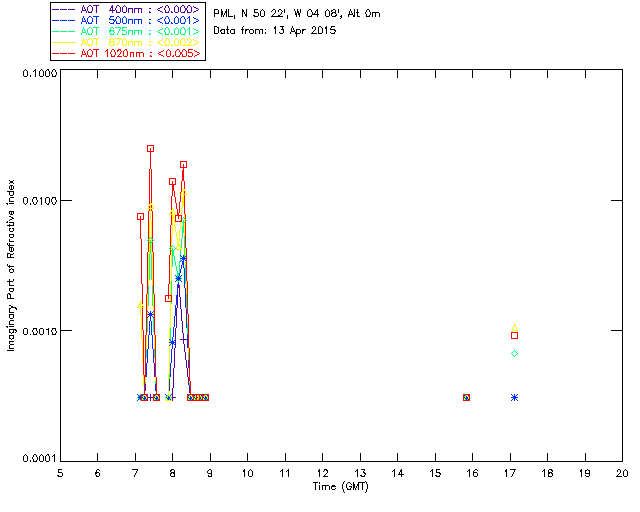Viewport: 640px width, 512px height.
Task: Click the red square just below the yellow triangle near 17 GMT
Action: (515, 336)
